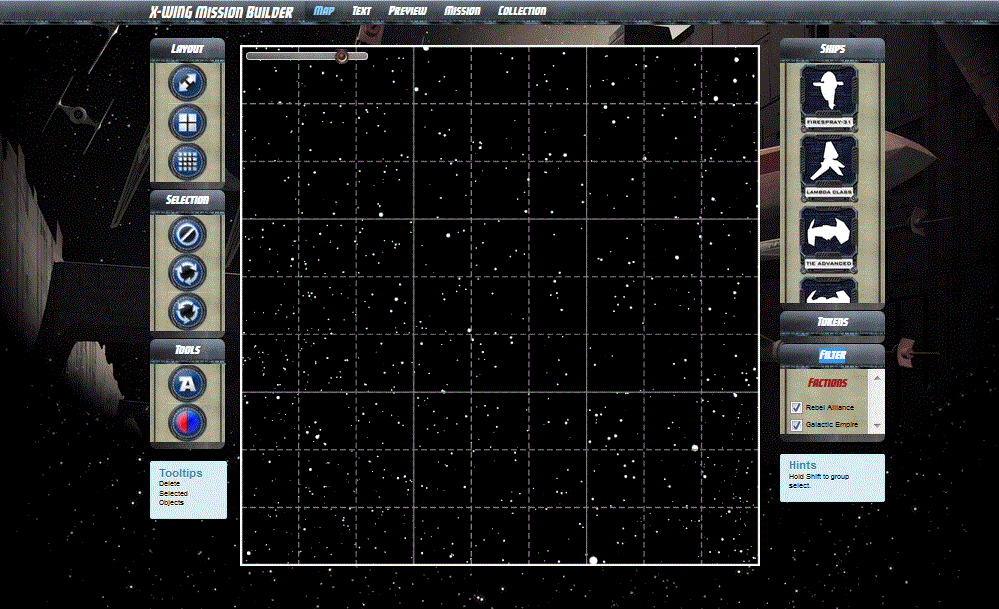The image size is (999, 609).
Task: Click the upper rotate-selection circular arrows icon
Action: click(187, 273)
